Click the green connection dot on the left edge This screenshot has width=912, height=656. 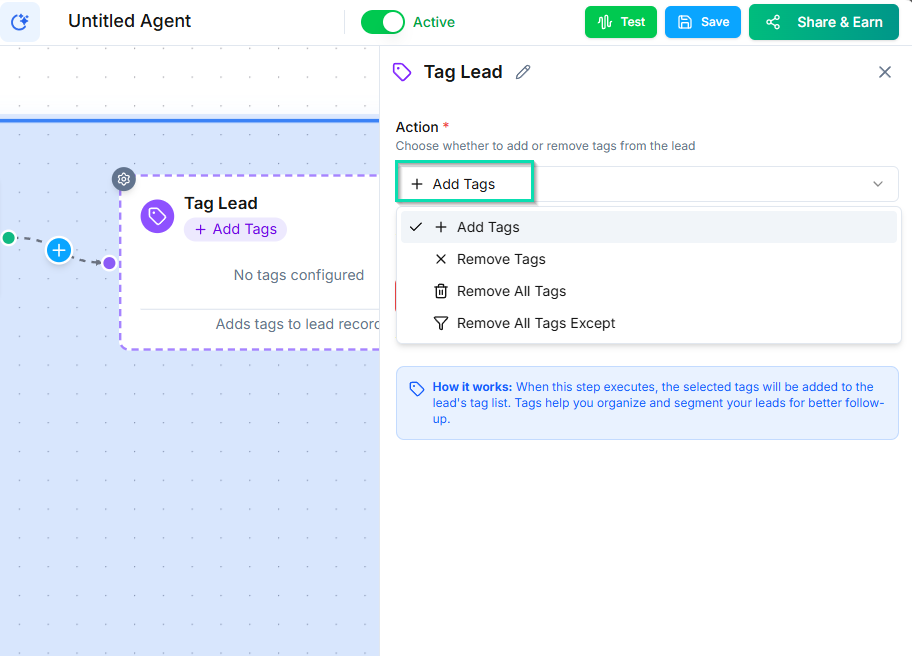pyautogui.click(x=8, y=237)
